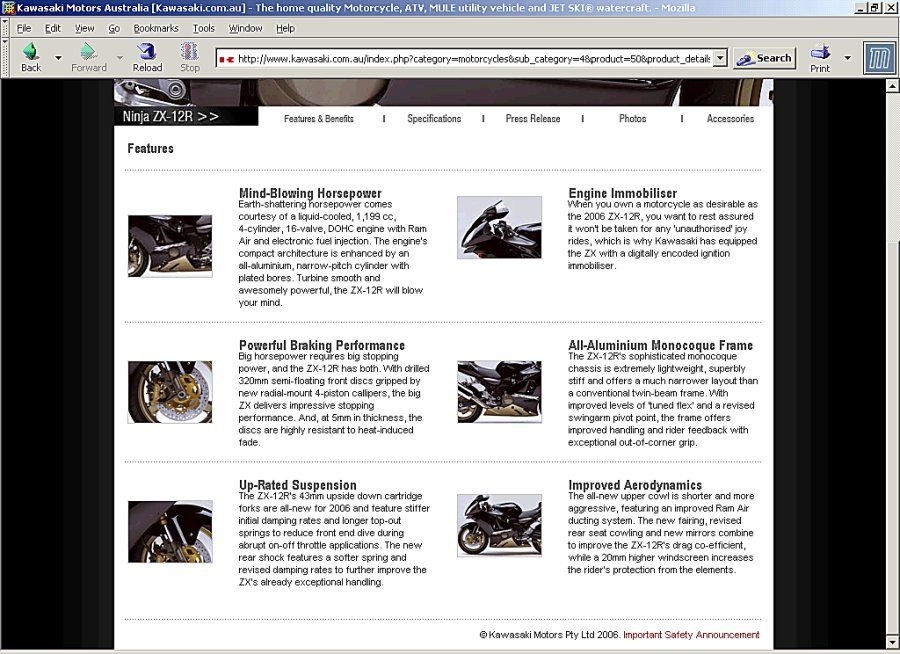900x654 pixels.
Task: Click the Powerful Braking Performance disc thumbnail
Action: pos(170,392)
